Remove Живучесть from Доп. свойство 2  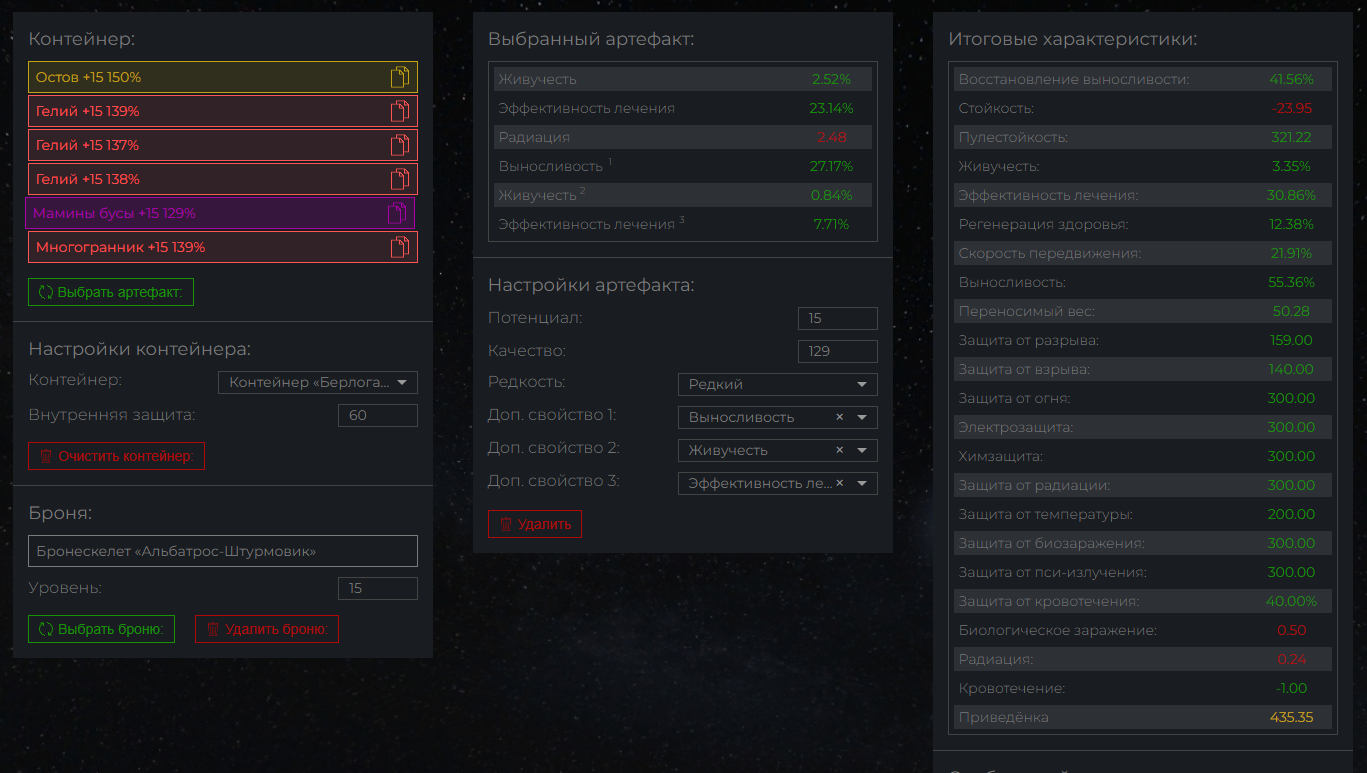click(x=840, y=450)
